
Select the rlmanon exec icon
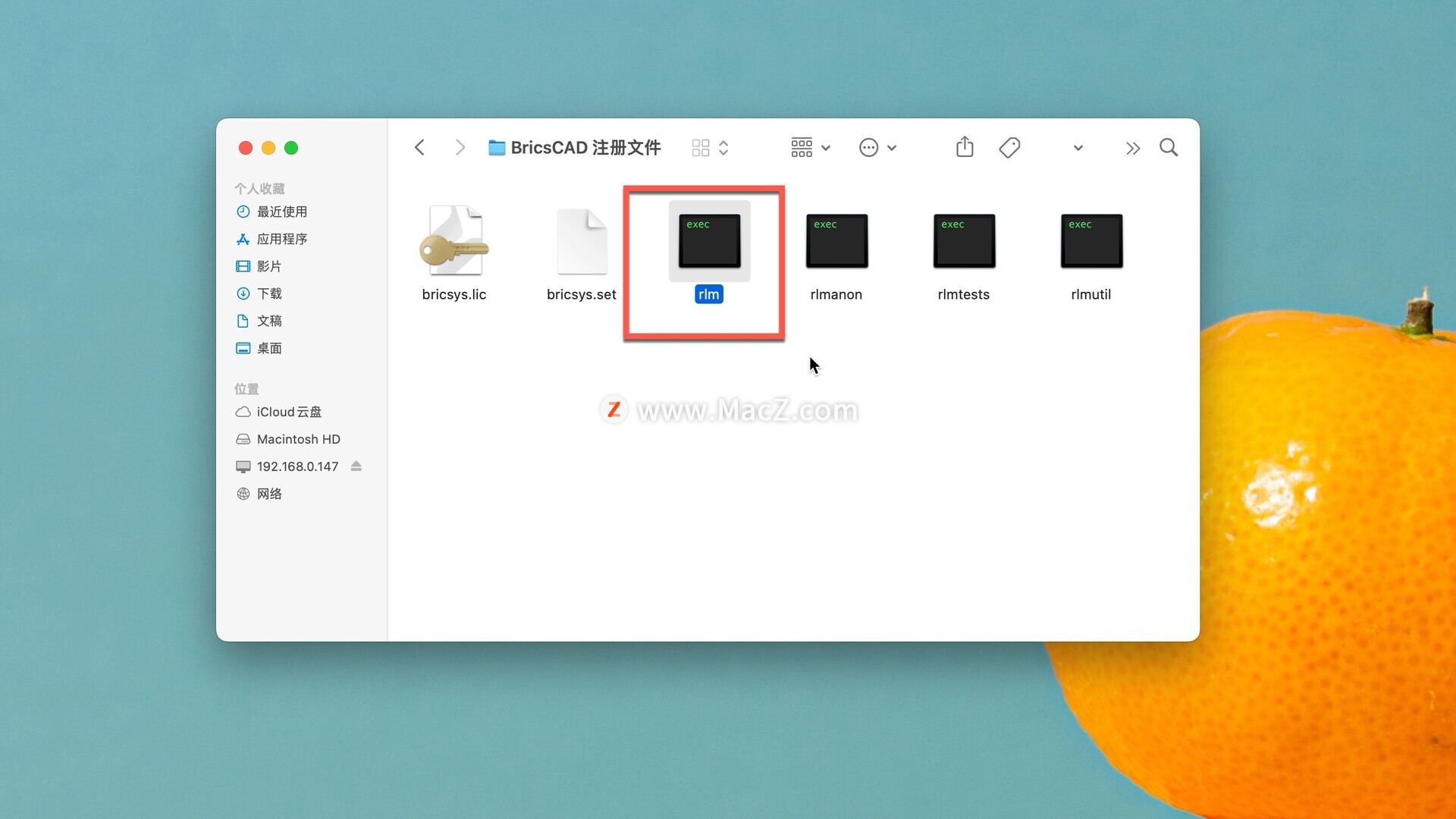[836, 241]
